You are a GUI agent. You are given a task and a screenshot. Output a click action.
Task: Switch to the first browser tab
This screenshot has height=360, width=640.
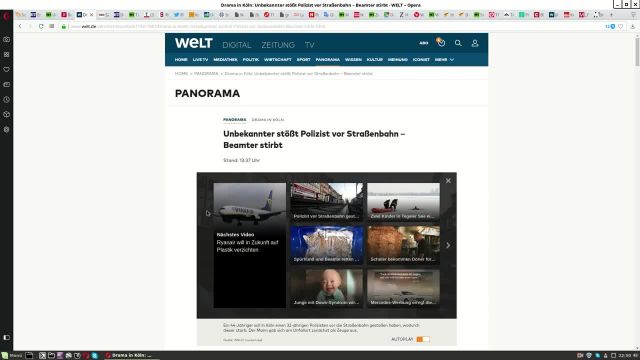point(20,15)
